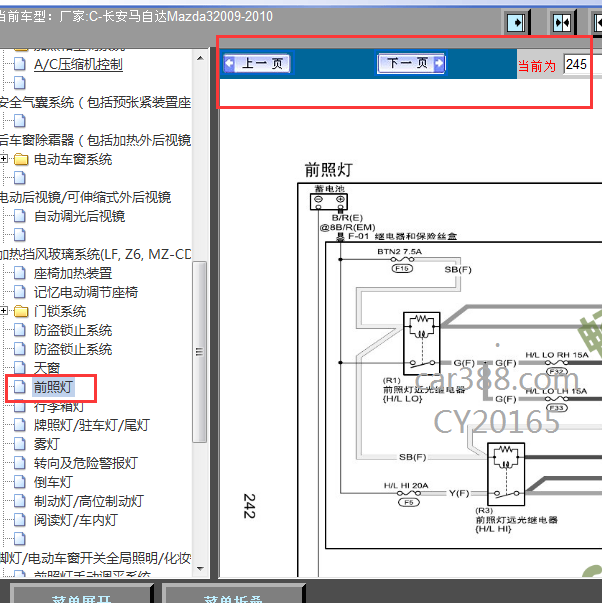
Task: Click the tree scrollbar up arrow
Action: (x=200, y=58)
